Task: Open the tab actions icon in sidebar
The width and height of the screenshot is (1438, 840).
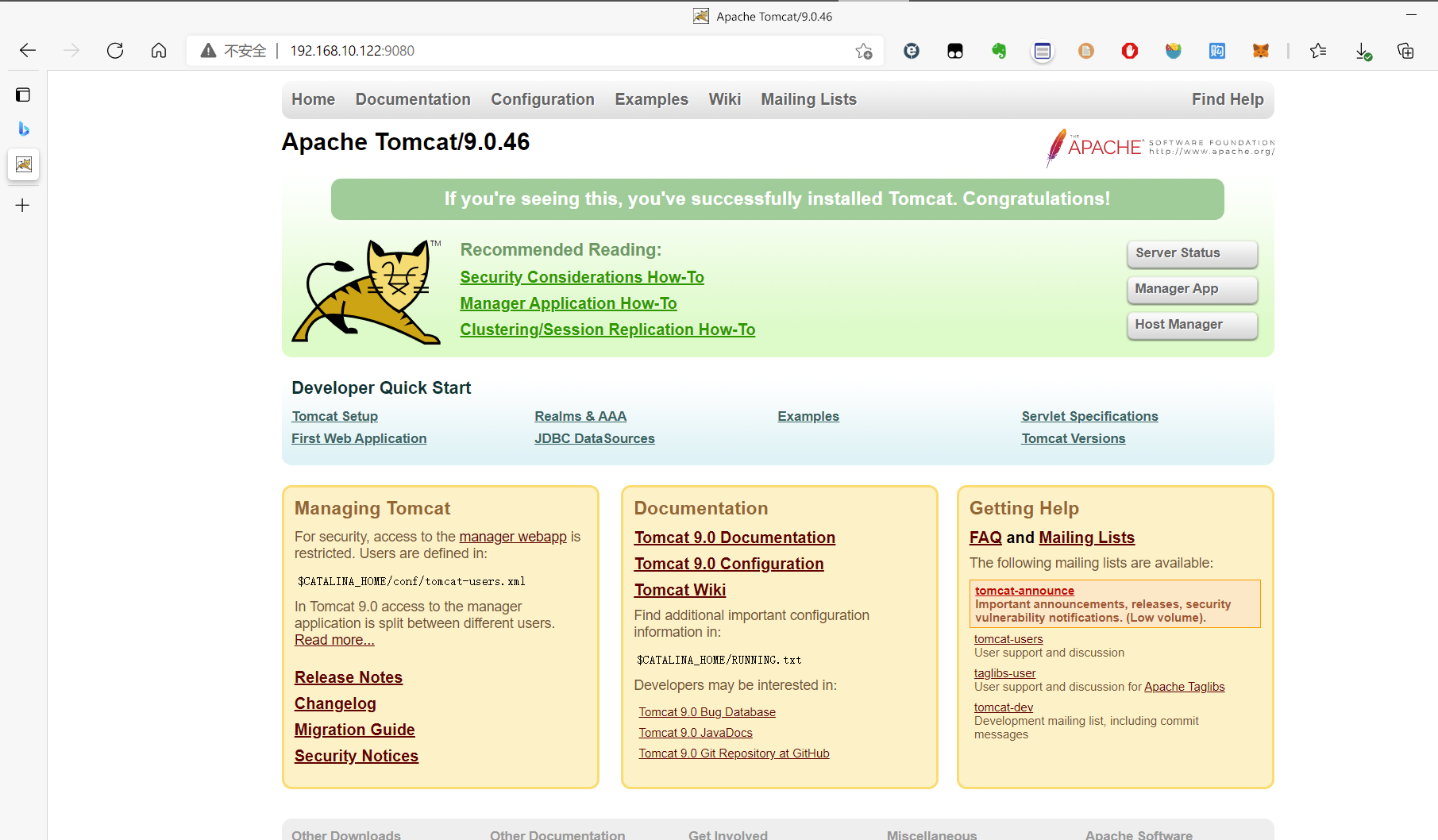Action: pyautogui.click(x=23, y=94)
